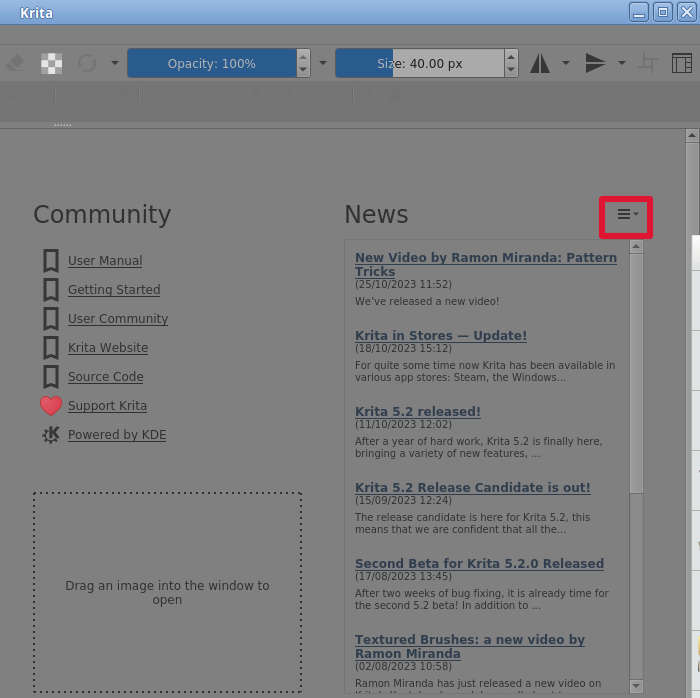Maximize the Krita window
This screenshot has width=700, height=698.
663,12
